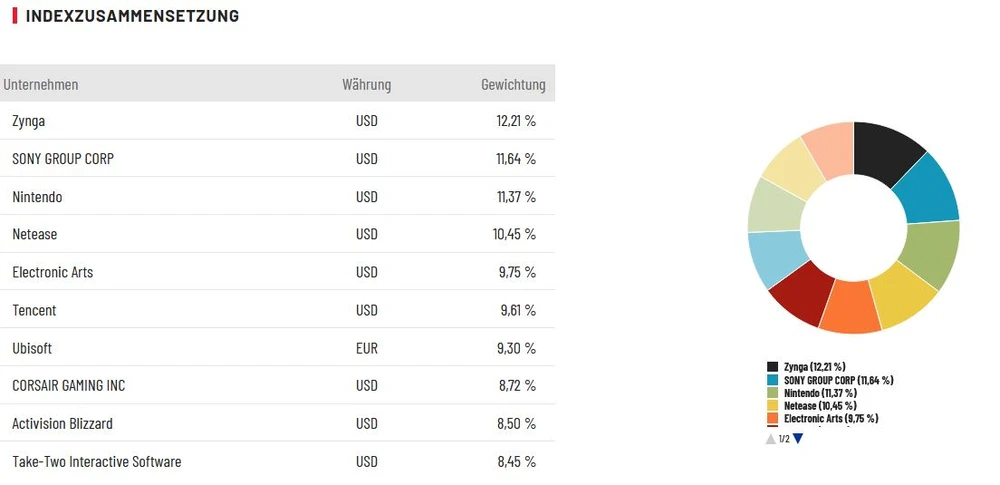Screen dimensions: 1000x485
Task: Click the orange Electronic Arts legend square
Action: tap(773, 419)
